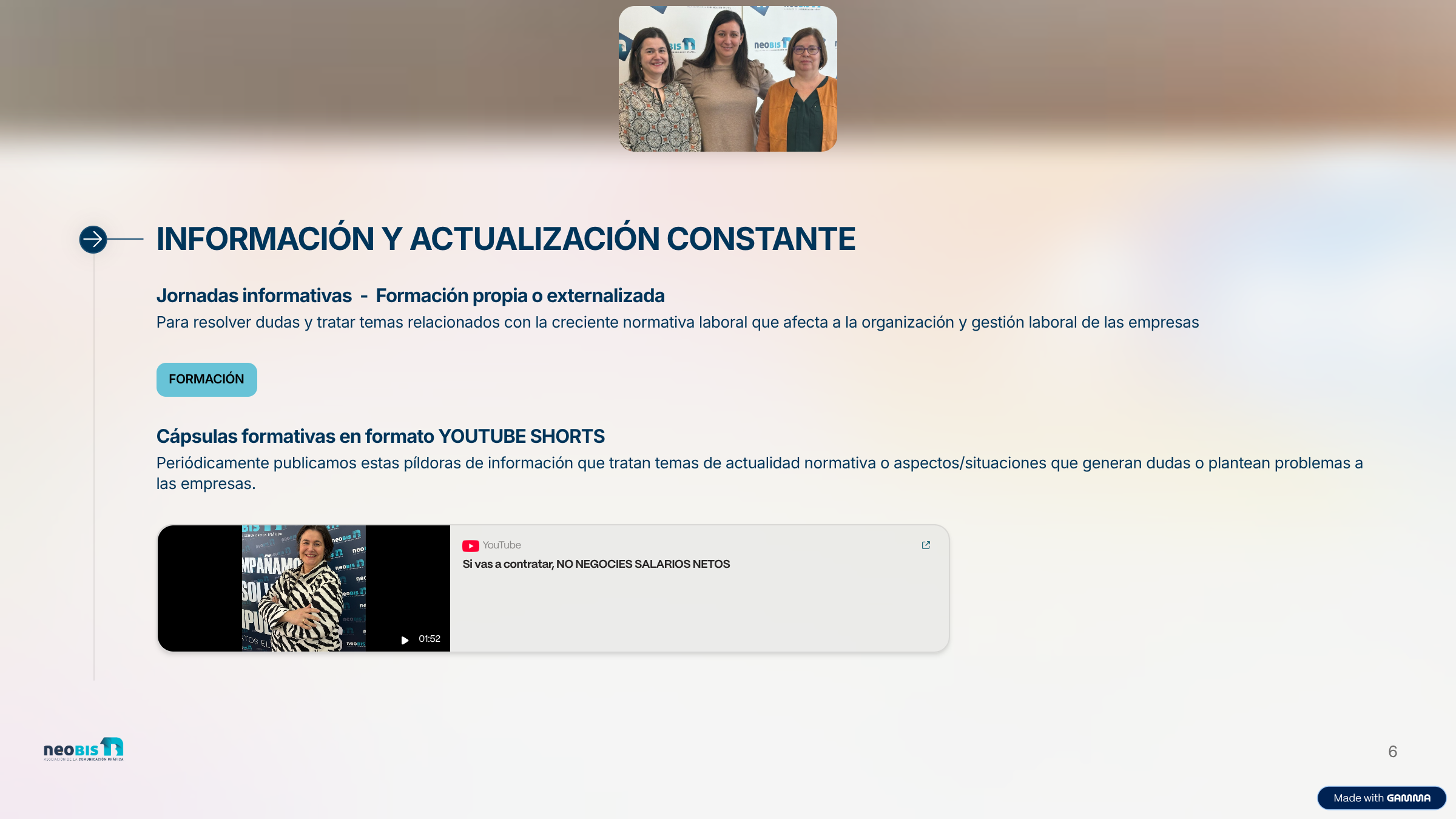Click the YouTube source label

(x=502, y=545)
